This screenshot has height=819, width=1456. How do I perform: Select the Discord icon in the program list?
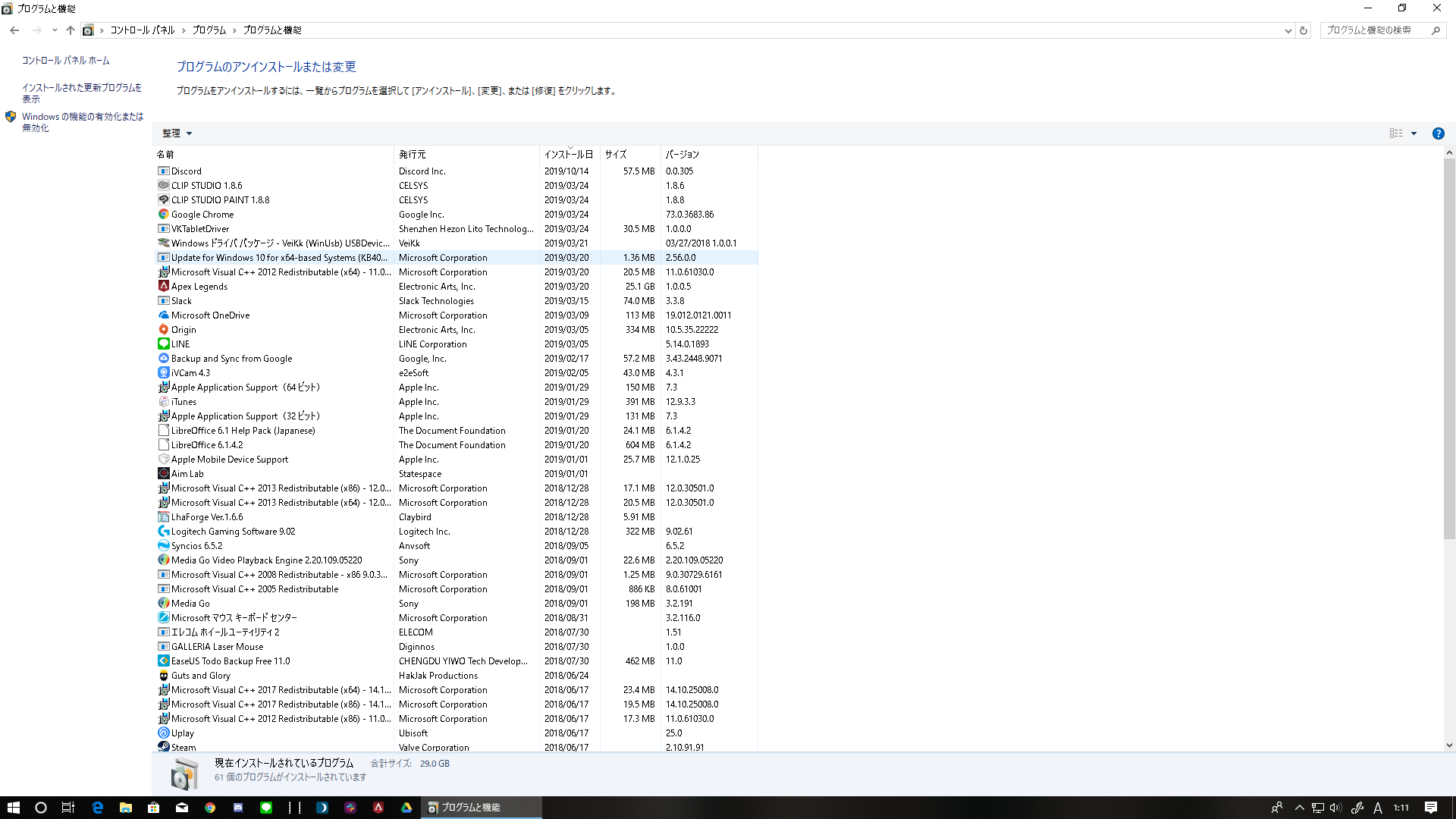pyautogui.click(x=163, y=171)
